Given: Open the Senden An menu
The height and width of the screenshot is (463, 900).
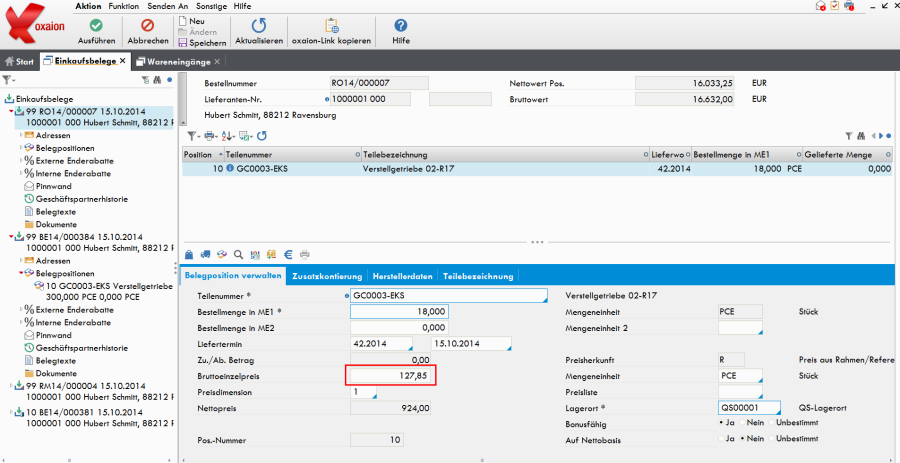Looking at the screenshot, I should (x=168, y=6).
